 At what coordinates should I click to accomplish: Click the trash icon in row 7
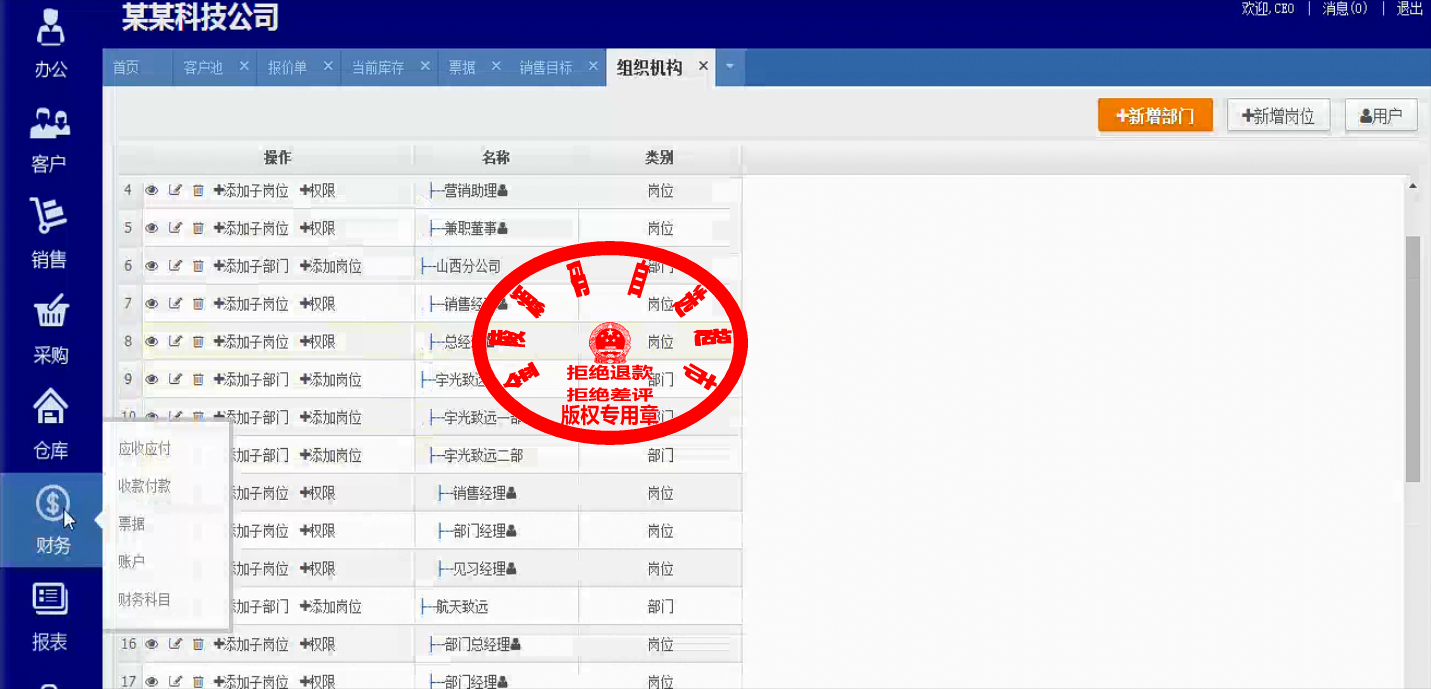tap(198, 304)
